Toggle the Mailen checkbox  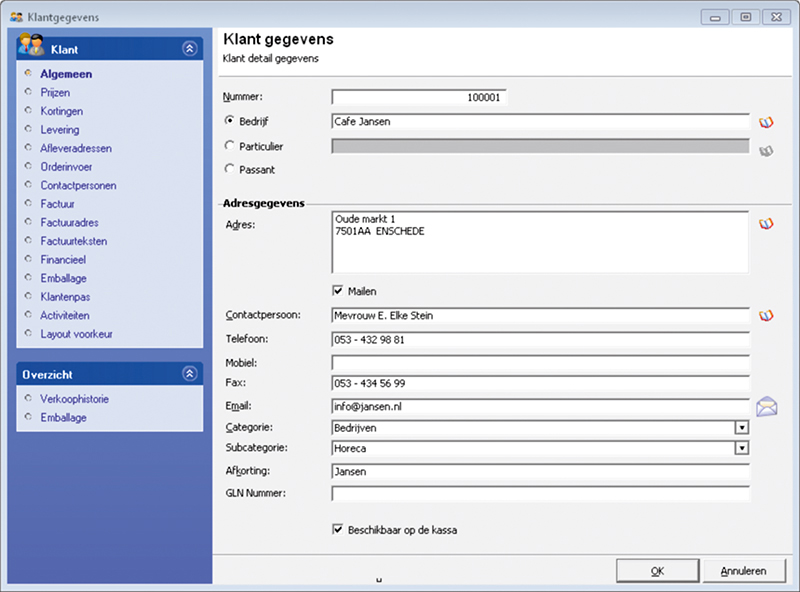[x=338, y=291]
